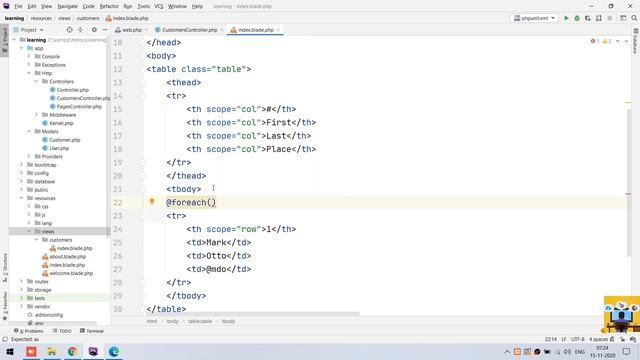This screenshot has height=360, width=640.
Task: Expand the vendor folder
Action: click(21, 306)
